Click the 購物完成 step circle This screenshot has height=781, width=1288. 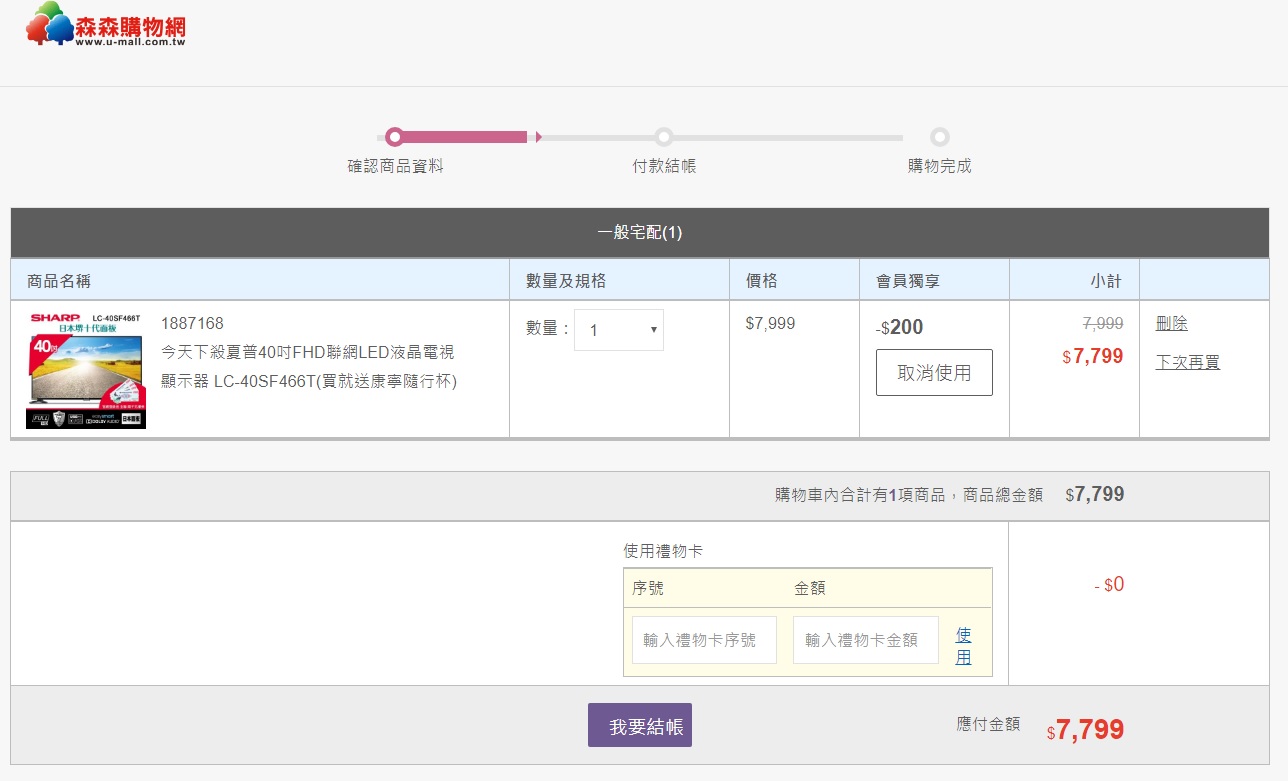point(939,137)
